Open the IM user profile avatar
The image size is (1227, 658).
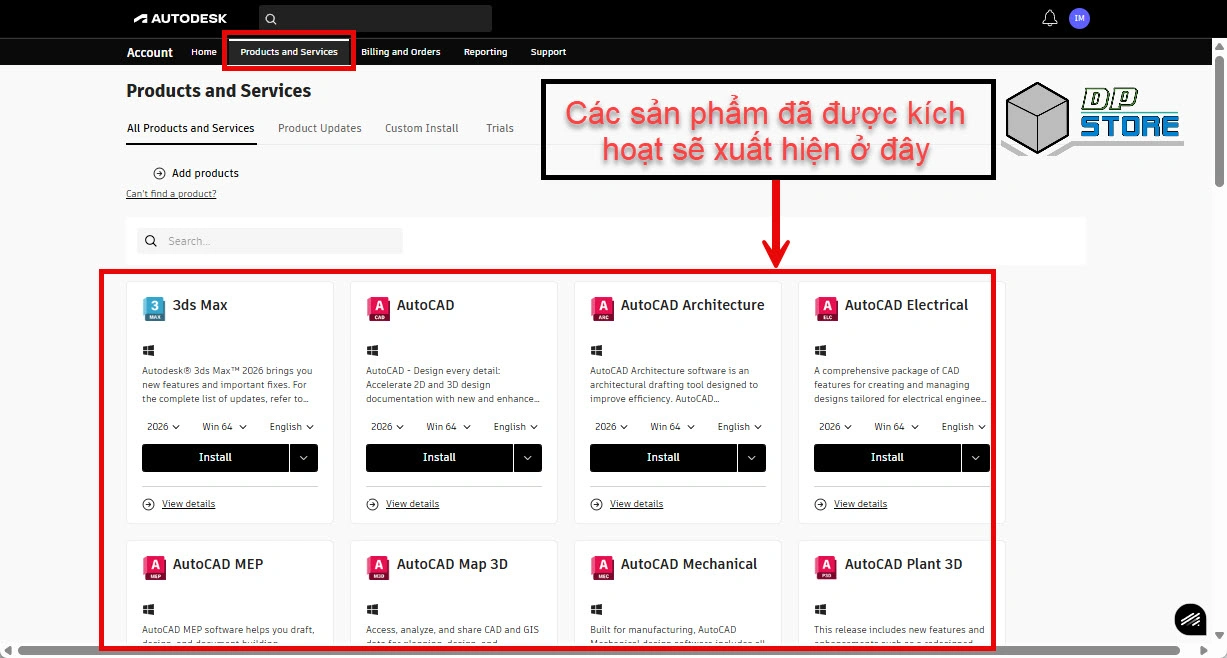(1079, 18)
